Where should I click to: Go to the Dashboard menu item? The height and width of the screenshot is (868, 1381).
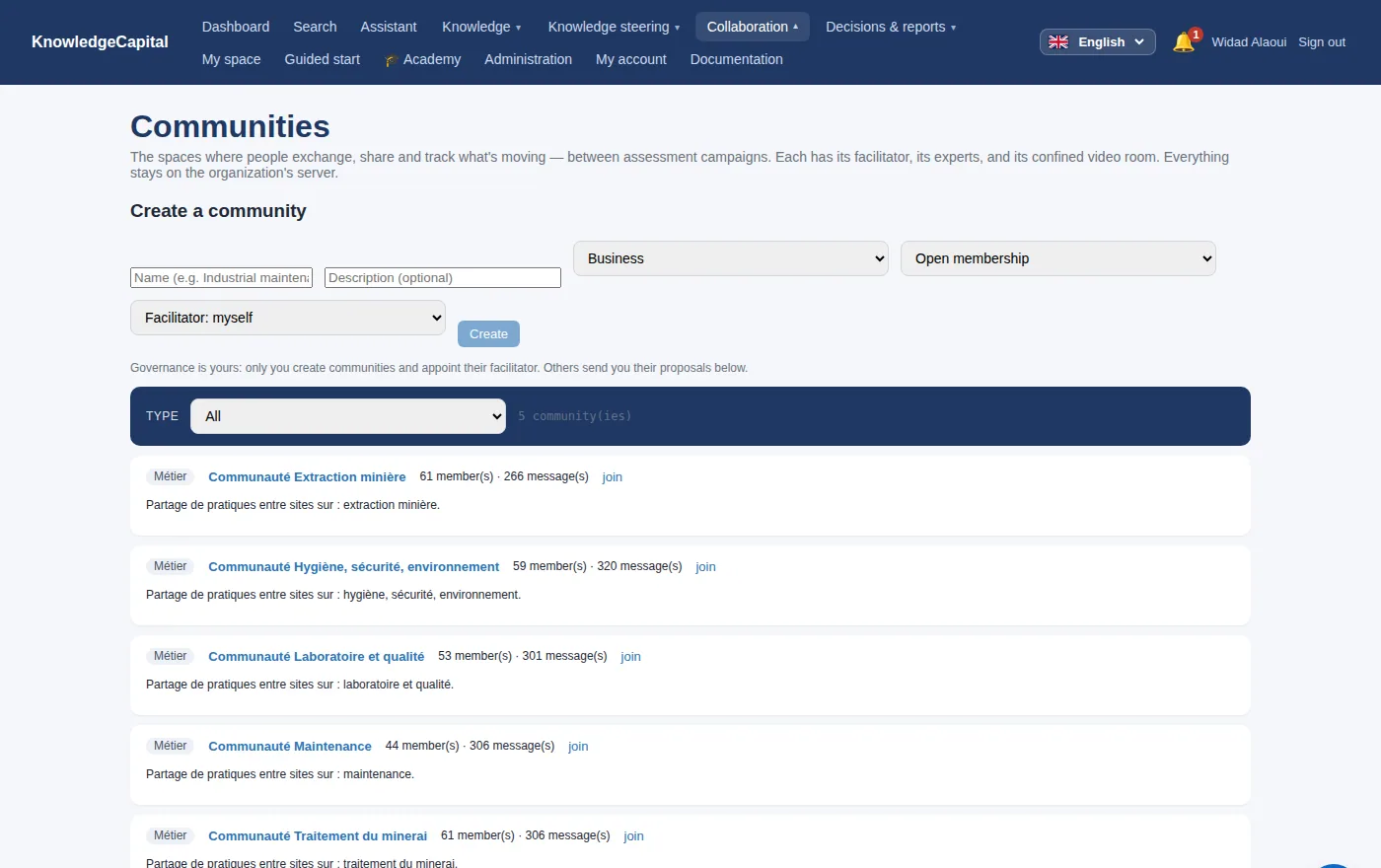236,27
